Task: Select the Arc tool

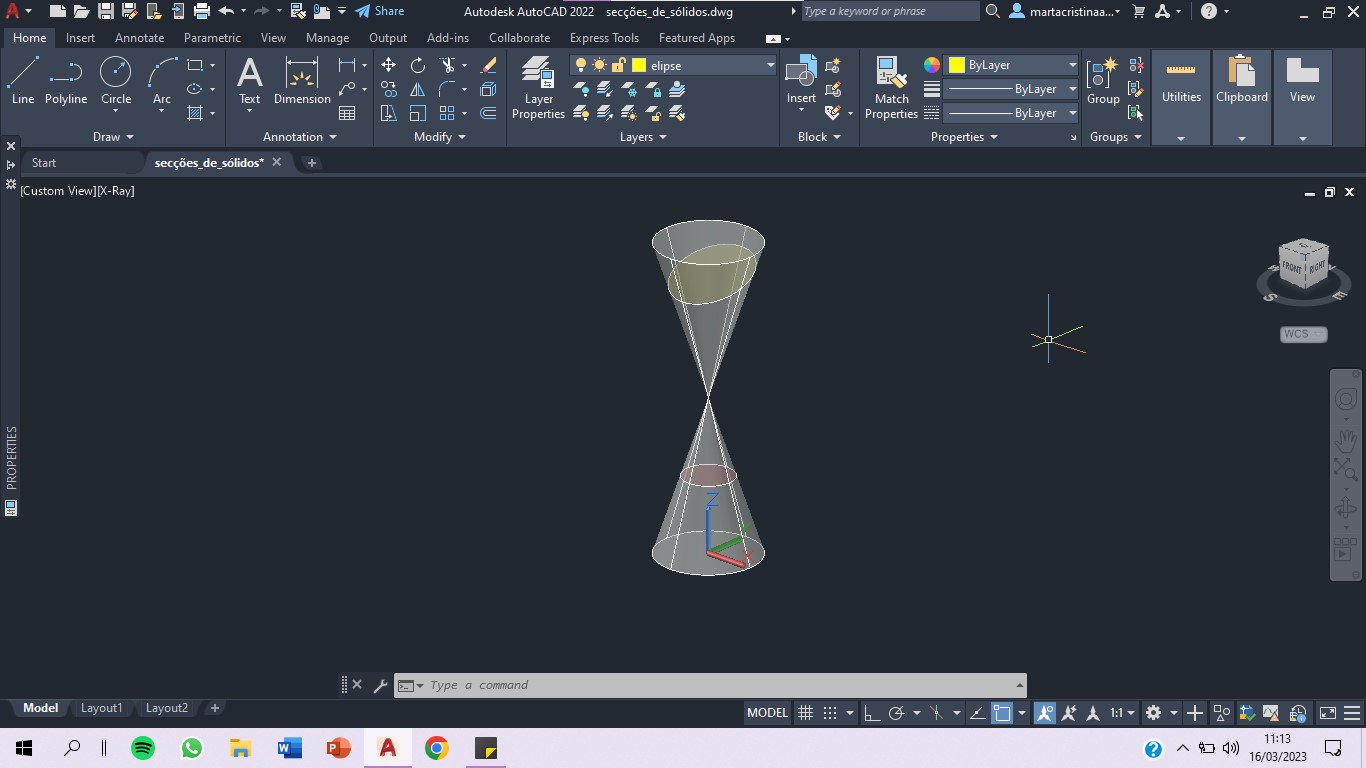Action: coord(162,80)
